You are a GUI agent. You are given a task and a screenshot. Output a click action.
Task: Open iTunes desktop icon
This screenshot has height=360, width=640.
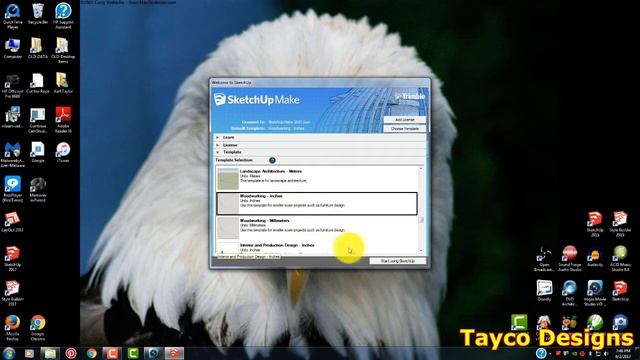click(63, 153)
